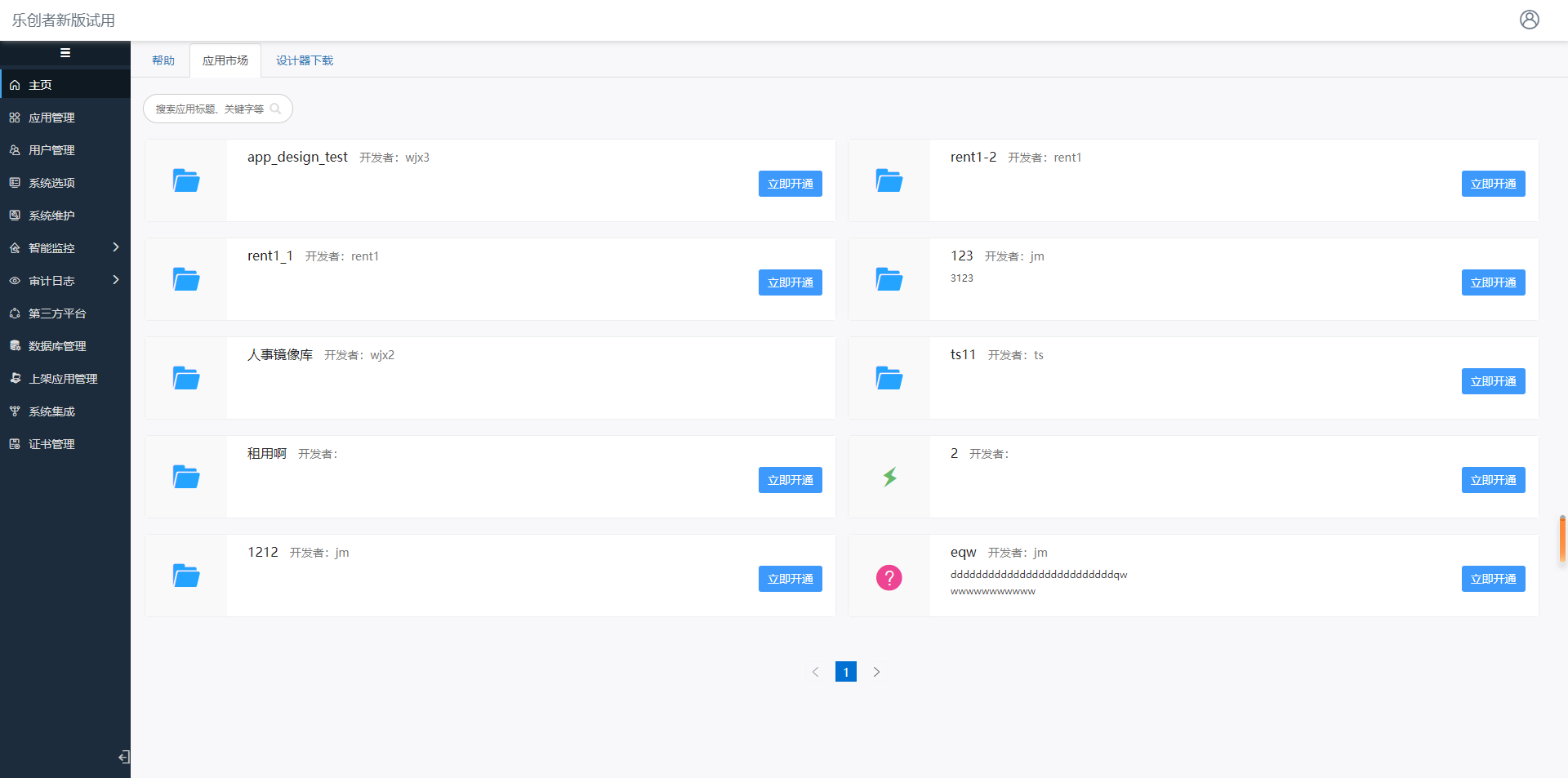Click the user profile avatar icon
Screen dimensions: 1568x778
(x=1529, y=20)
